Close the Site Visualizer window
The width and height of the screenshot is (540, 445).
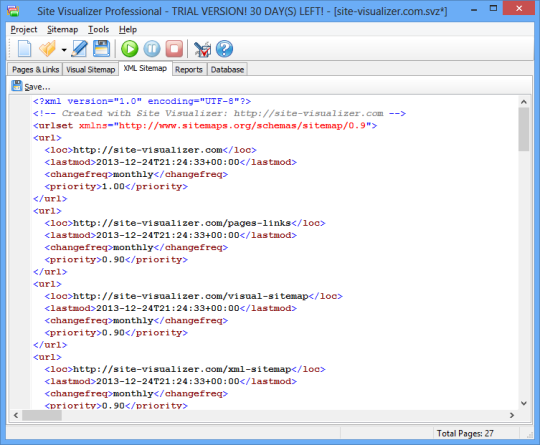click(519, 9)
